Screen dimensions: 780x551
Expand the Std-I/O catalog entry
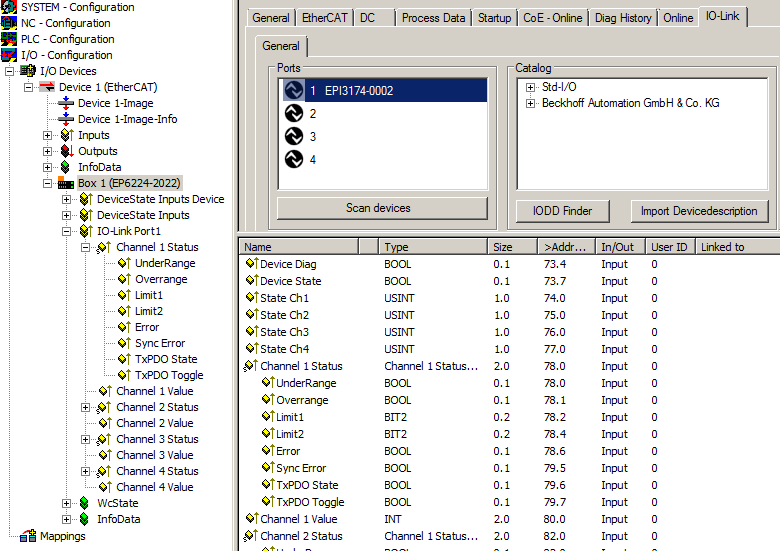[530, 88]
